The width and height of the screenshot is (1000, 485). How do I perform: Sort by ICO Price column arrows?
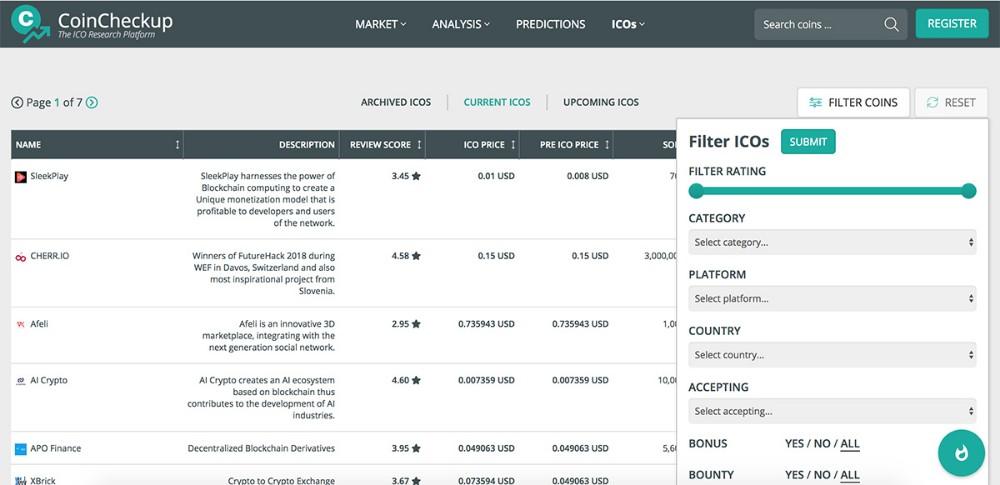(x=513, y=145)
